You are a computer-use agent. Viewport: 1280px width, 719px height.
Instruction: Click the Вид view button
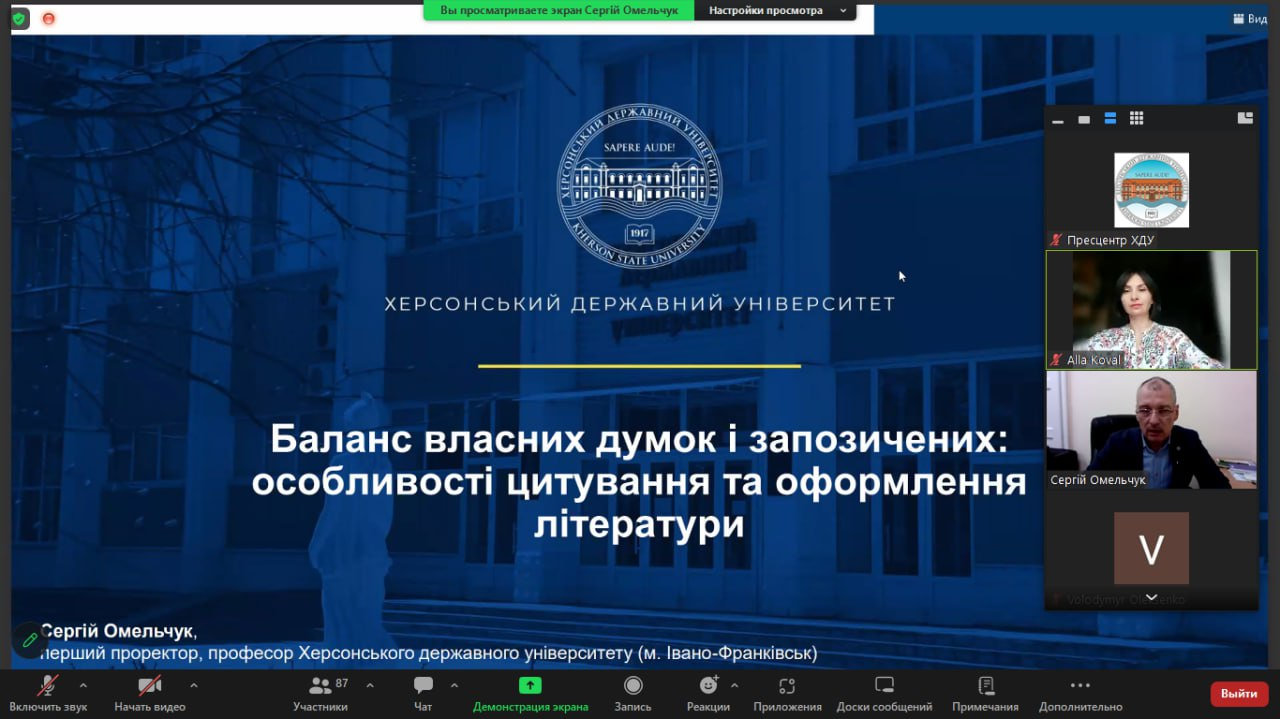(x=1250, y=18)
